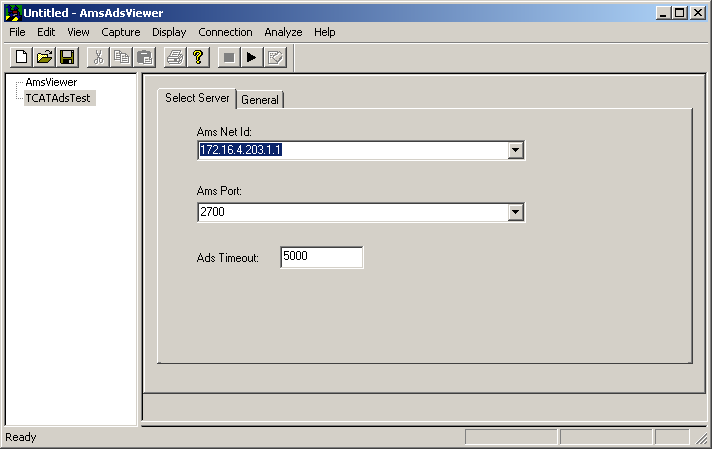Click the Ads Timeout field showing 5000

click(x=321, y=257)
